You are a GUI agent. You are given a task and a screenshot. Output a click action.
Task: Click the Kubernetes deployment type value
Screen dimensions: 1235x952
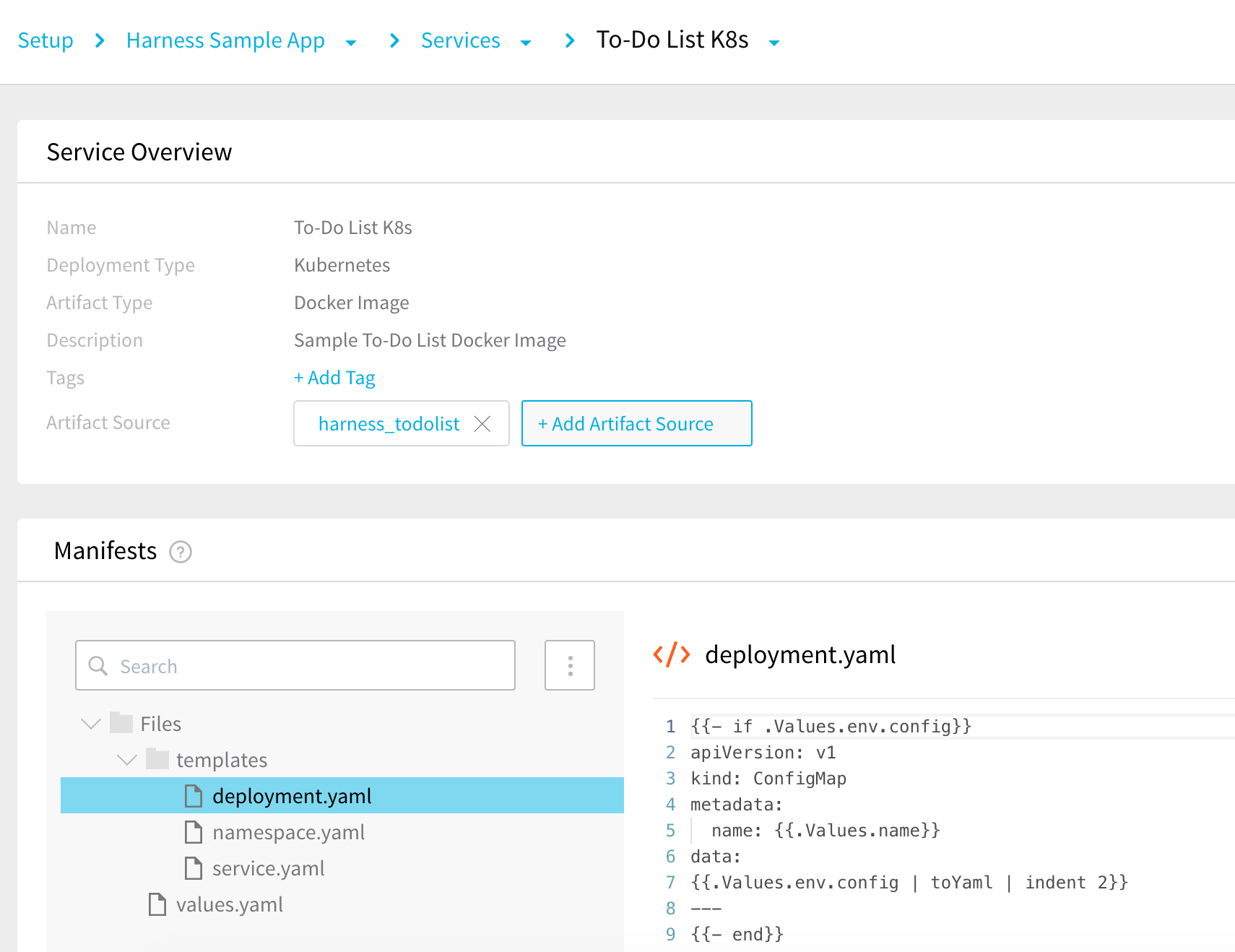click(342, 265)
